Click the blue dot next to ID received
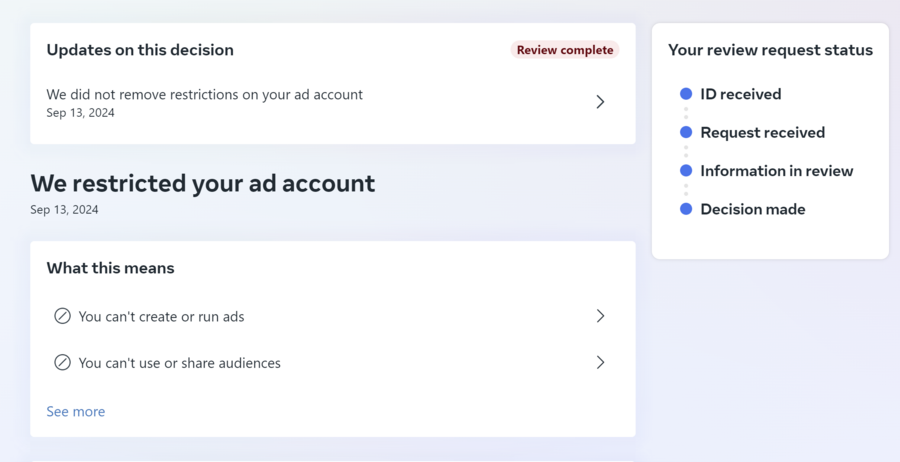Viewport: 900px width, 462px height. [x=686, y=94]
